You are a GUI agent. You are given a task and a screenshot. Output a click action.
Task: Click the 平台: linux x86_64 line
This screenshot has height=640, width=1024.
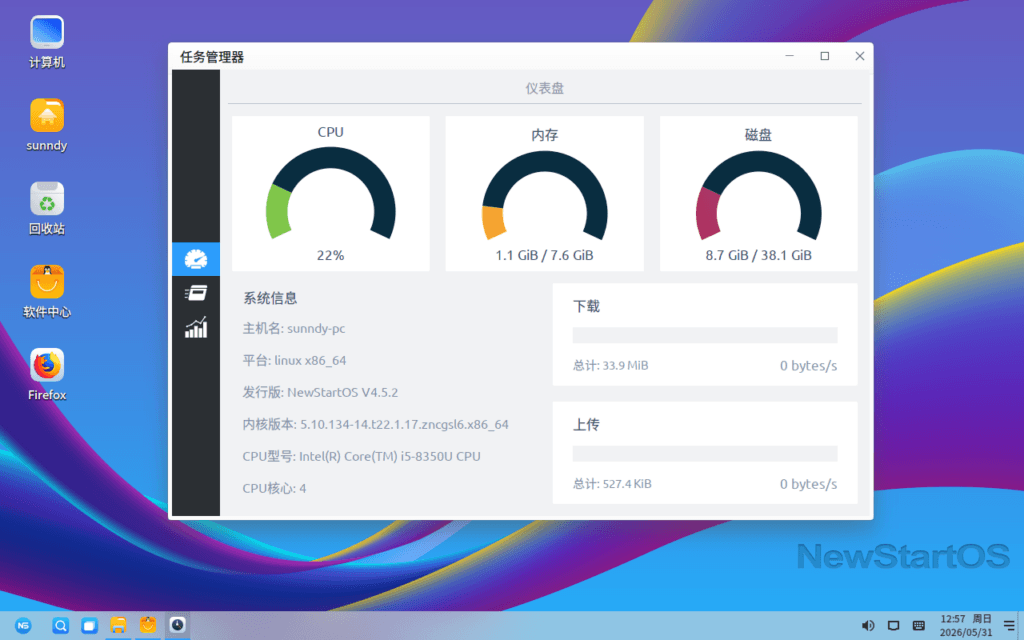[295, 360]
